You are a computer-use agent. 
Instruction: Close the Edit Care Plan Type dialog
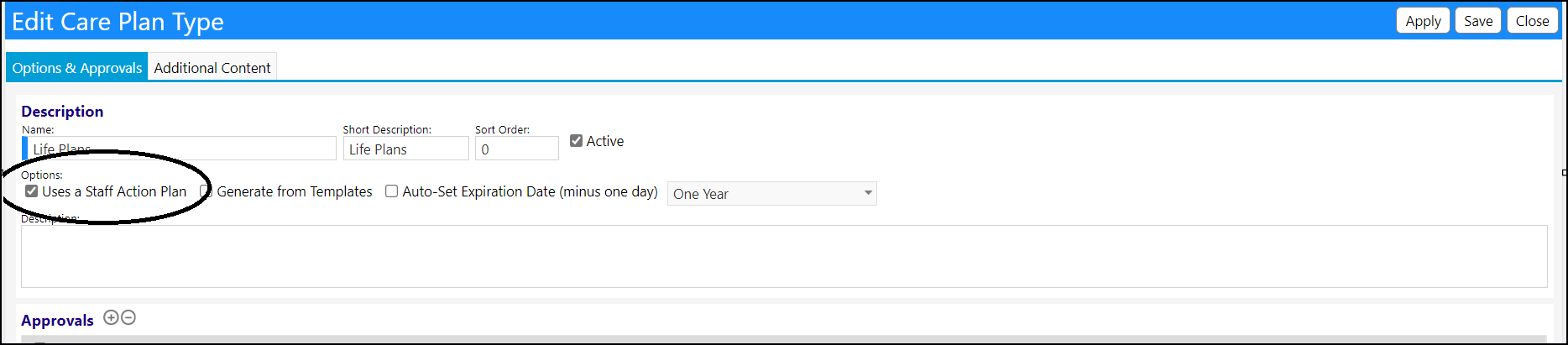(1533, 21)
